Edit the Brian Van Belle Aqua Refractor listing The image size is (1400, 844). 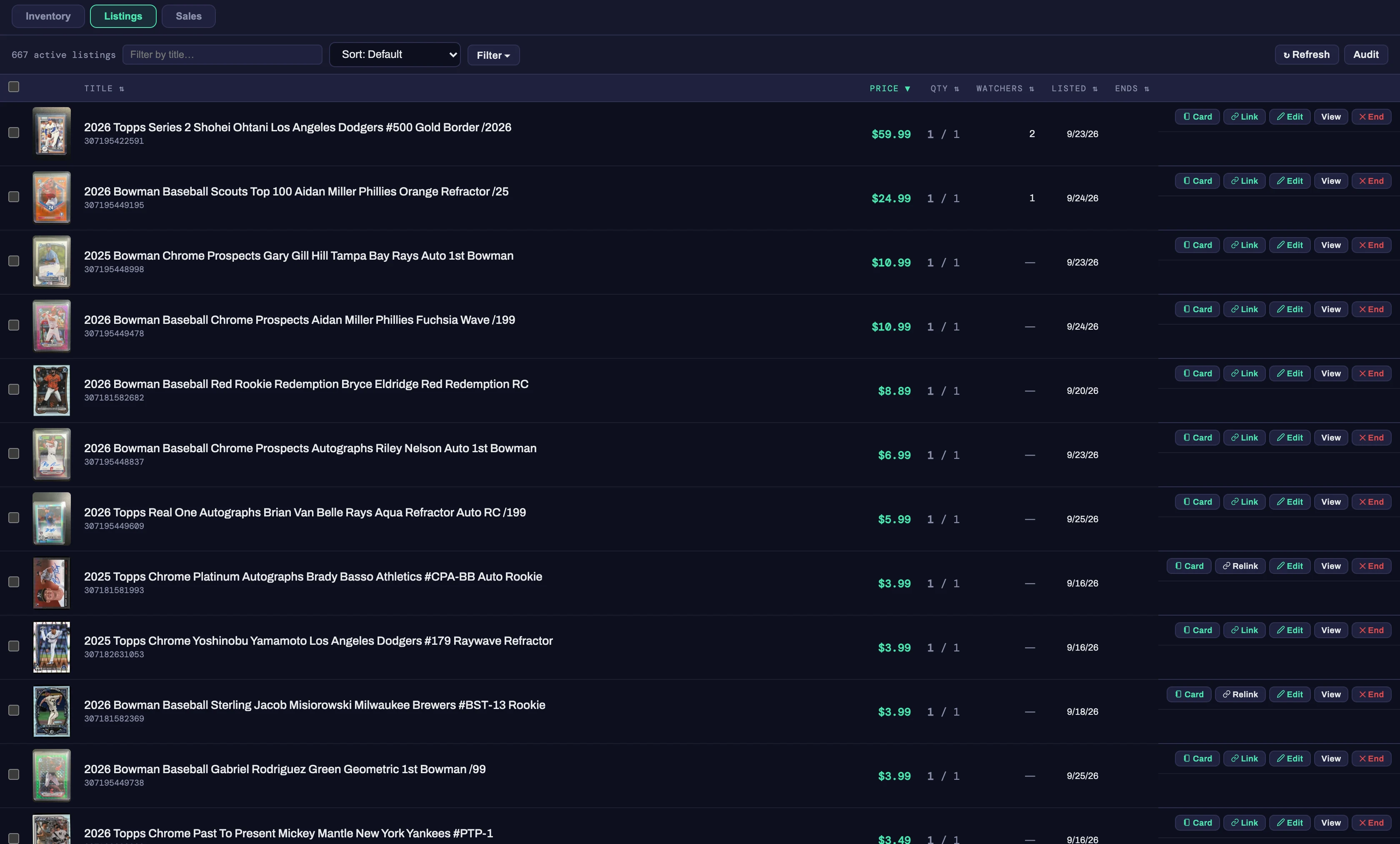pos(1290,502)
